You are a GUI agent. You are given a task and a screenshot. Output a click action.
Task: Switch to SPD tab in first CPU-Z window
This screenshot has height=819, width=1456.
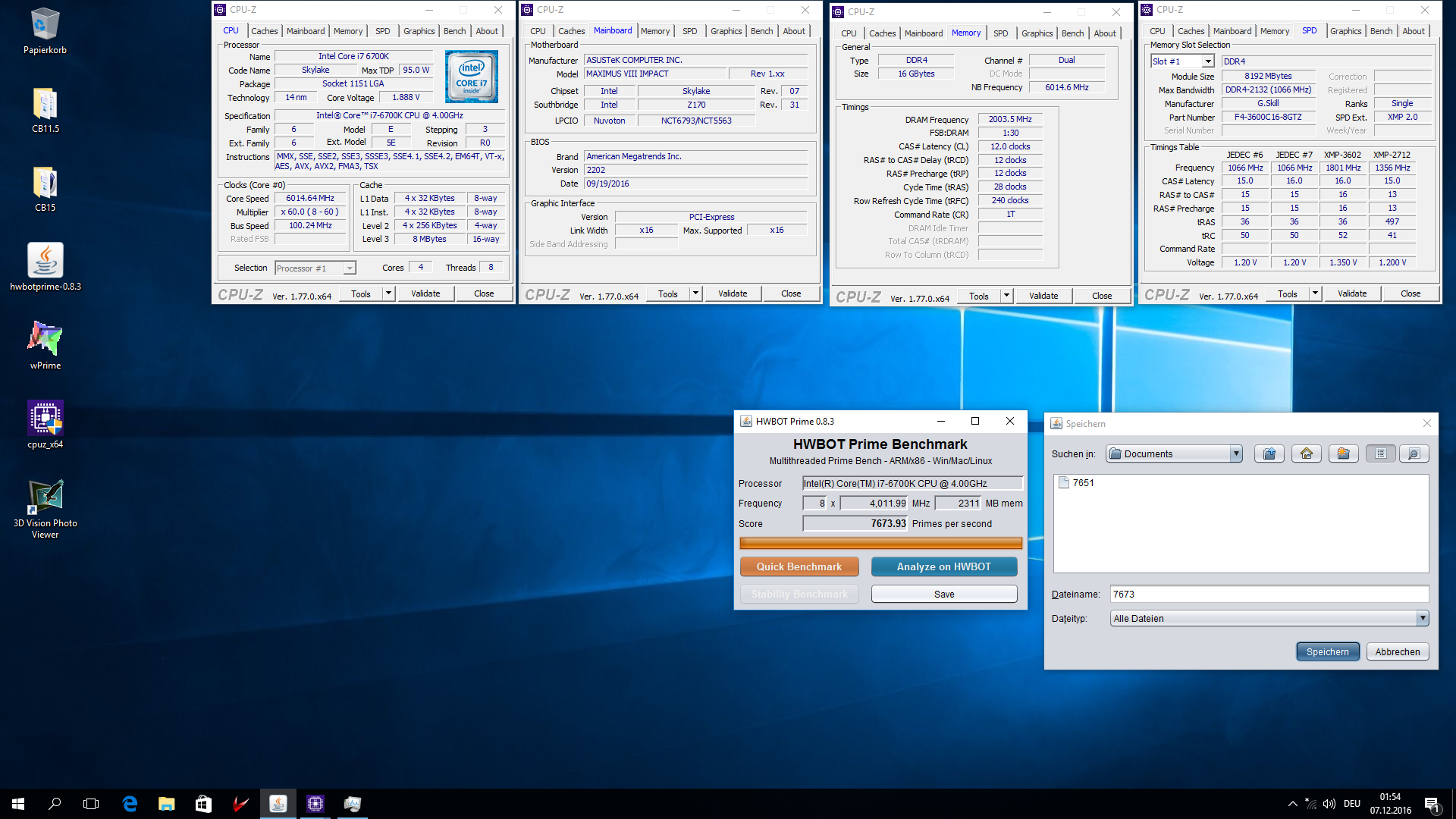[x=383, y=31]
